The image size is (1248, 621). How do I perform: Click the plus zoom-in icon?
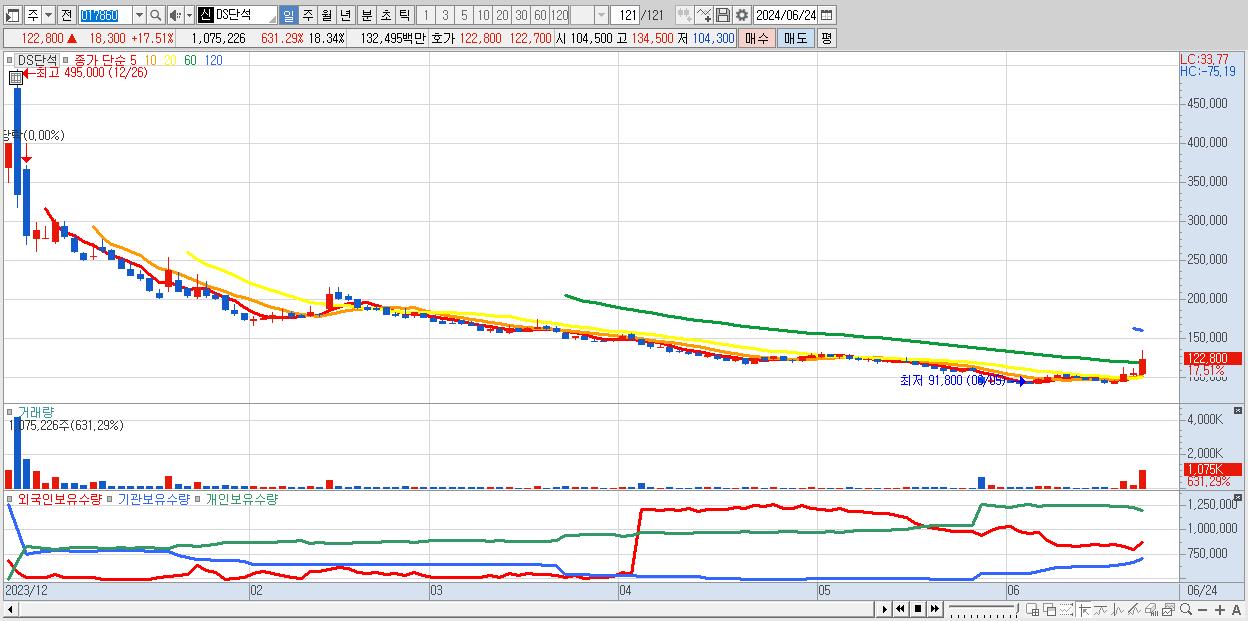(x=1220, y=610)
